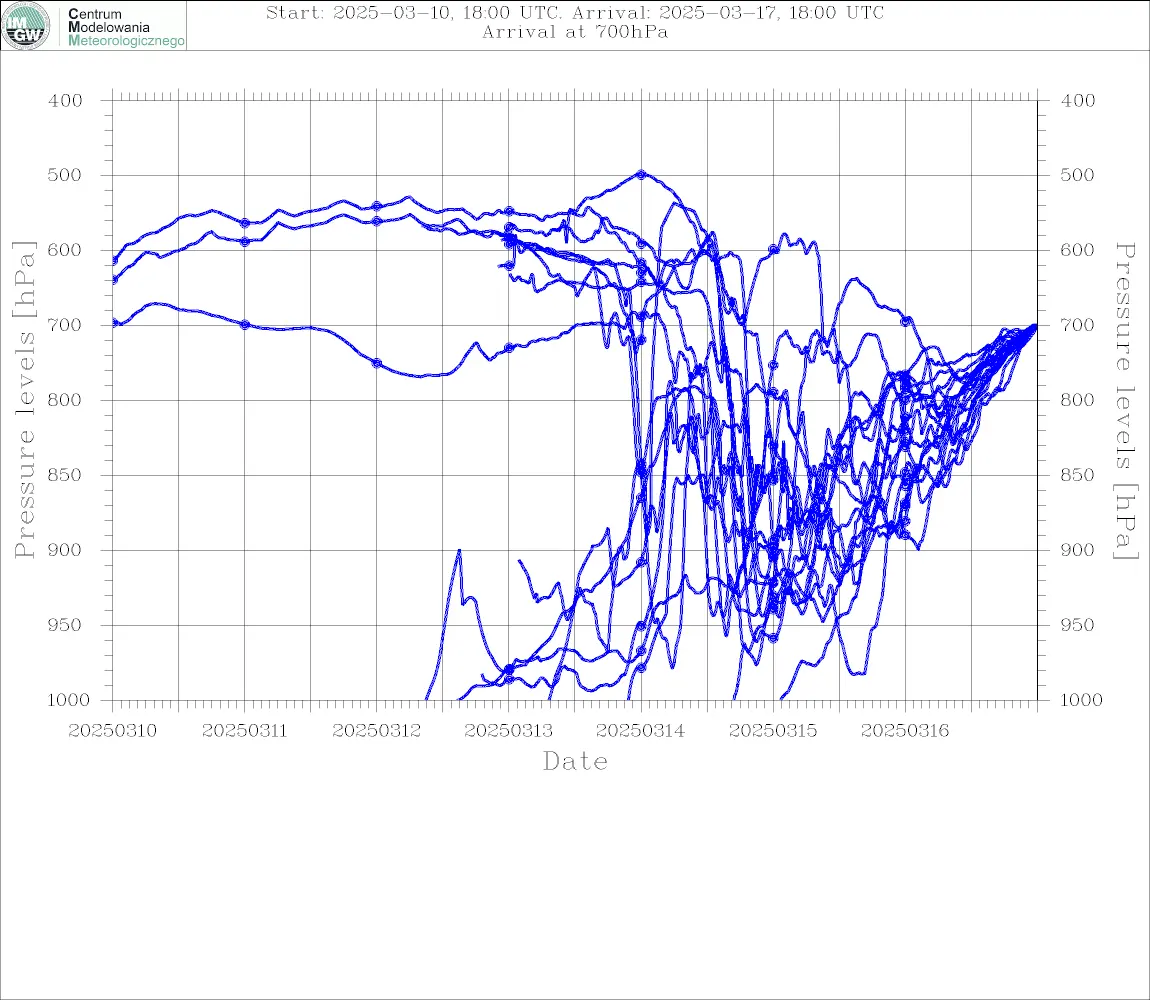Click the left axis 850 label
Screen dimensions: 1150x1000
click(x=65, y=475)
